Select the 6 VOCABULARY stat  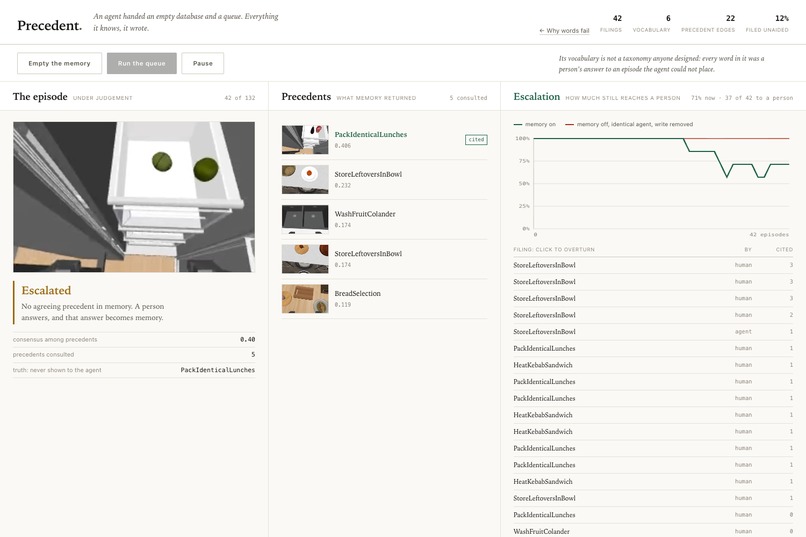(651, 24)
